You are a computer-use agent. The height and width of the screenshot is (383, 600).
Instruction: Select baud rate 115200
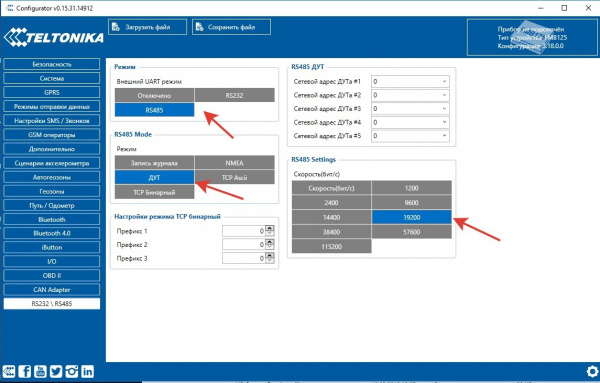(x=331, y=246)
